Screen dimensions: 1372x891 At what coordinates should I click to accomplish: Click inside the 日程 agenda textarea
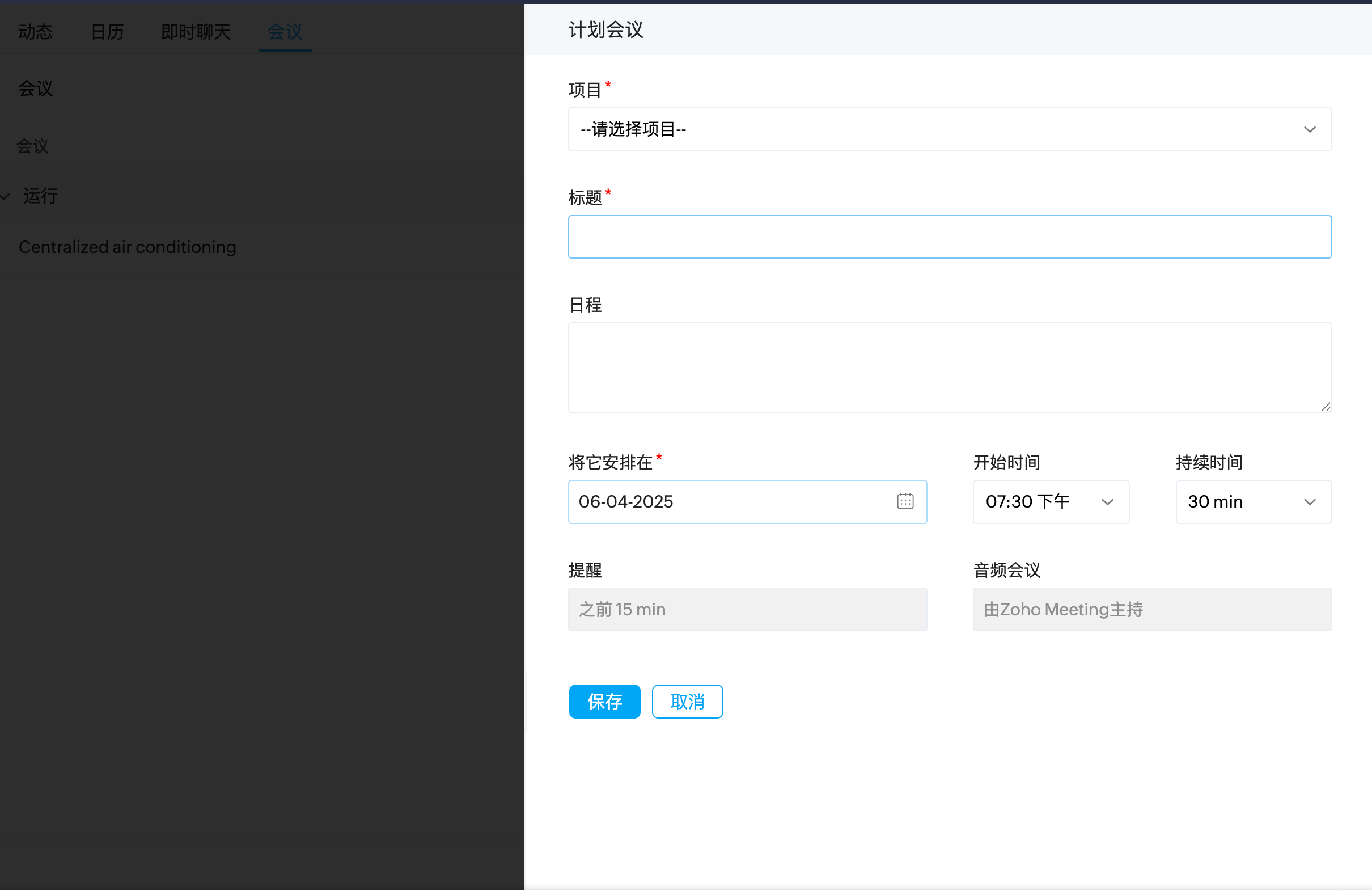949,367
